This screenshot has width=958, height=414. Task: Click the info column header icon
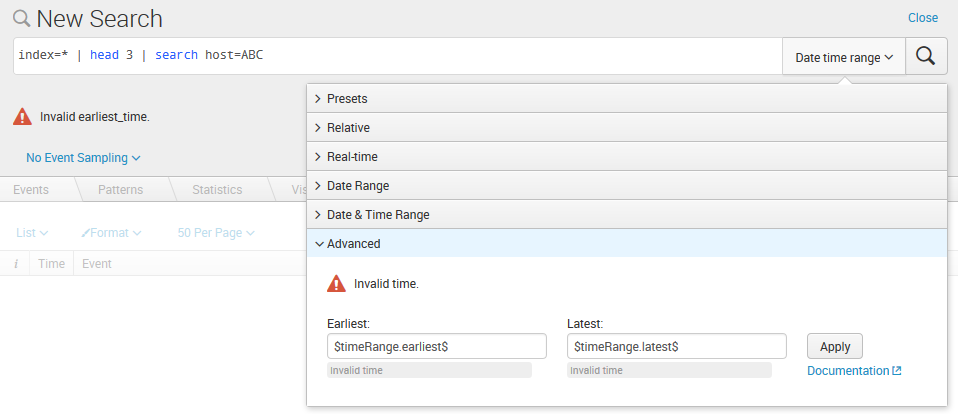pyautogui.click(x=16, y=264)
